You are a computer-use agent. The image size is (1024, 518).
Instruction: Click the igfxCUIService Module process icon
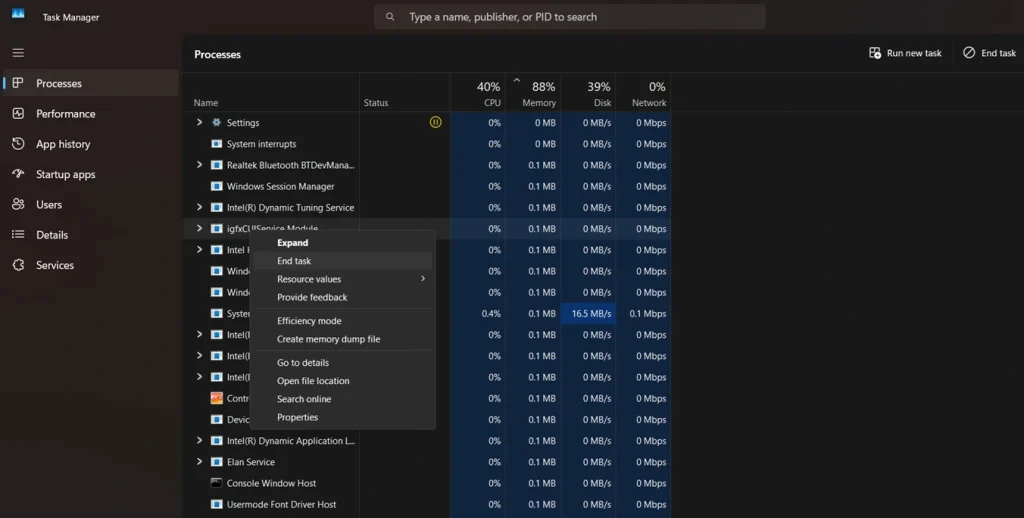[216, 229]
